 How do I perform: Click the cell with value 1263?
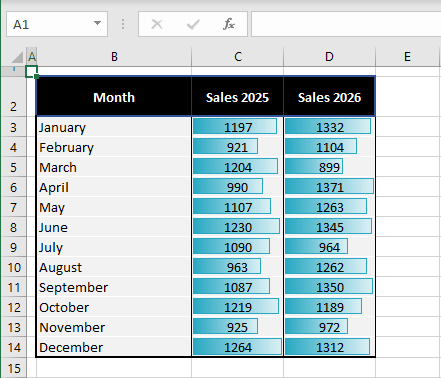pyautogui.click(x=329, y=207)
